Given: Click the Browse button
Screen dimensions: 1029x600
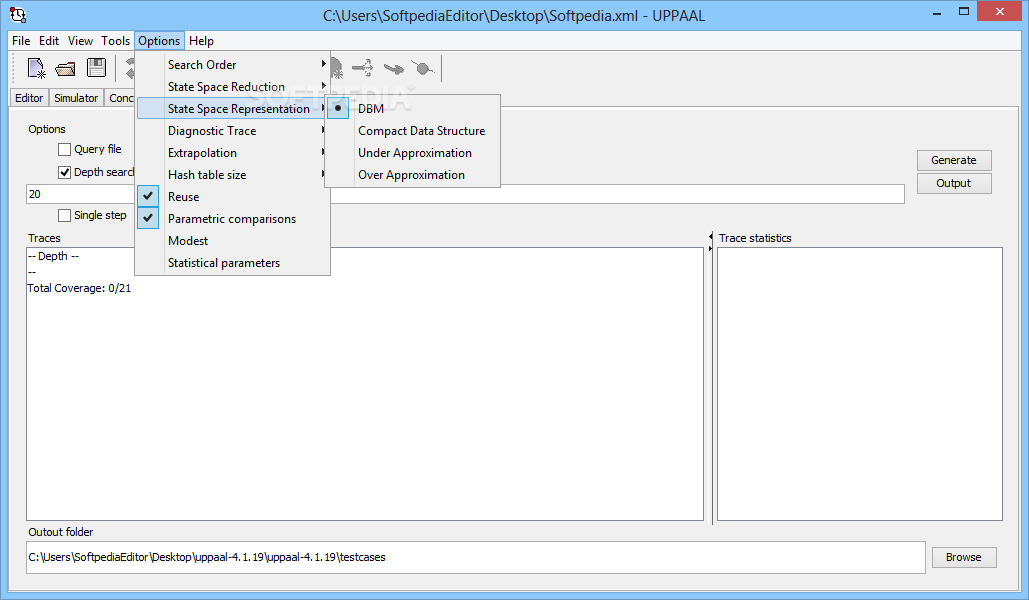Looking at the screenshot, I should click(x=963, y=557).
